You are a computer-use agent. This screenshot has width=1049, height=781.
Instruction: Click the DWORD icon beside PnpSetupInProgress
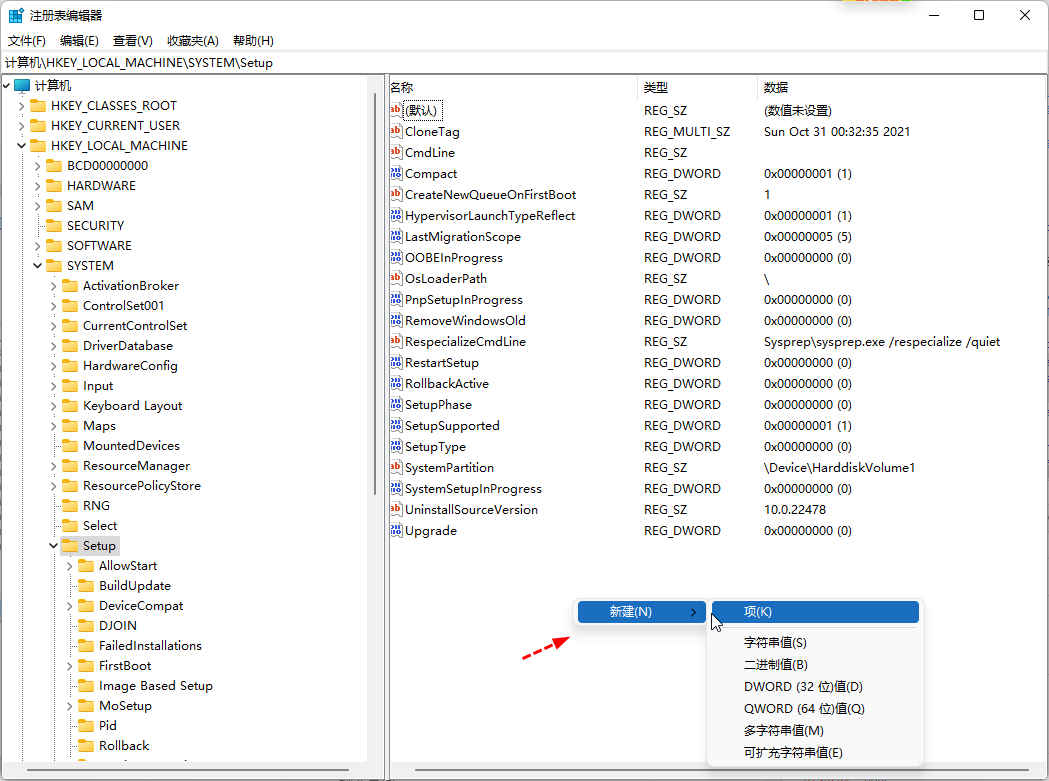396,300
